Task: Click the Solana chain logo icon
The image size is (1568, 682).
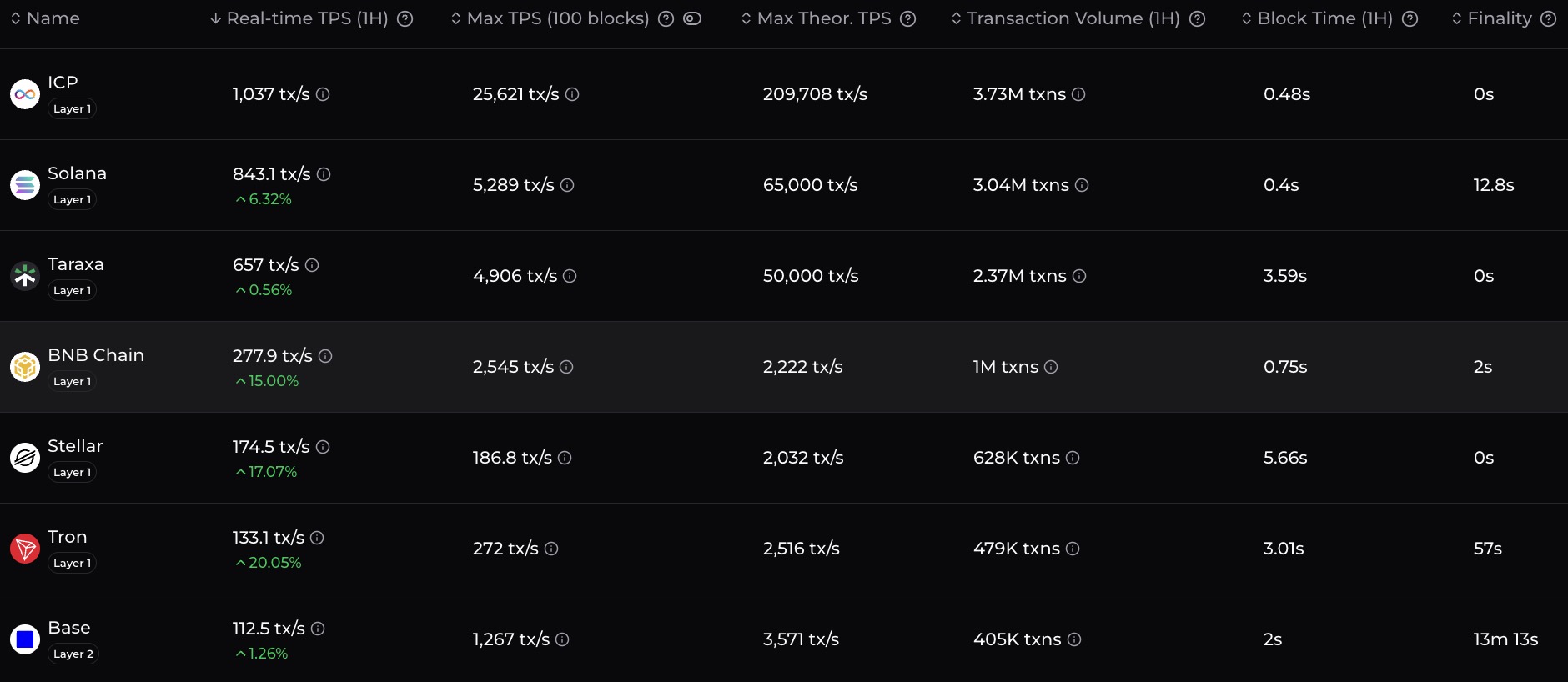Action: click(x=25, y=185)
